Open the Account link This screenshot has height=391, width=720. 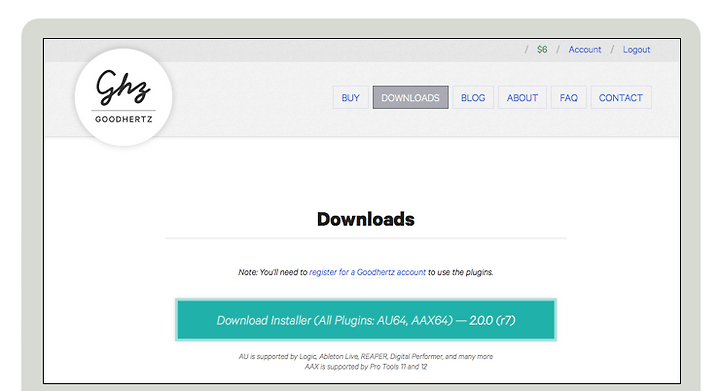pos(585,50)
